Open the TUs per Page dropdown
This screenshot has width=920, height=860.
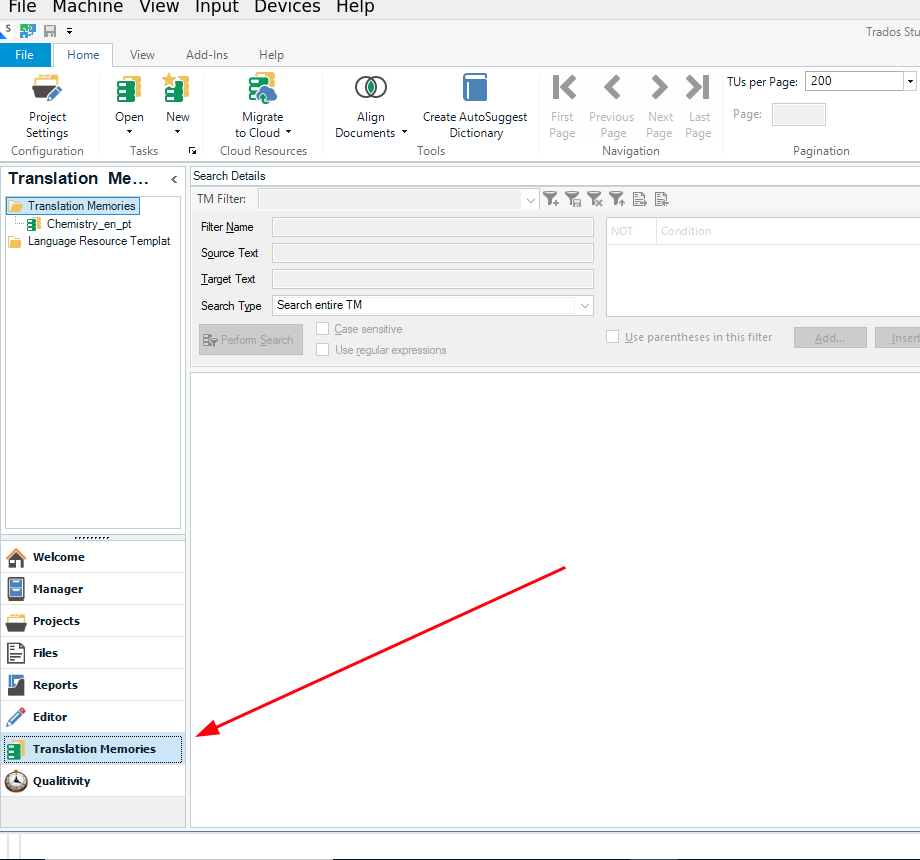pos(910,81)
